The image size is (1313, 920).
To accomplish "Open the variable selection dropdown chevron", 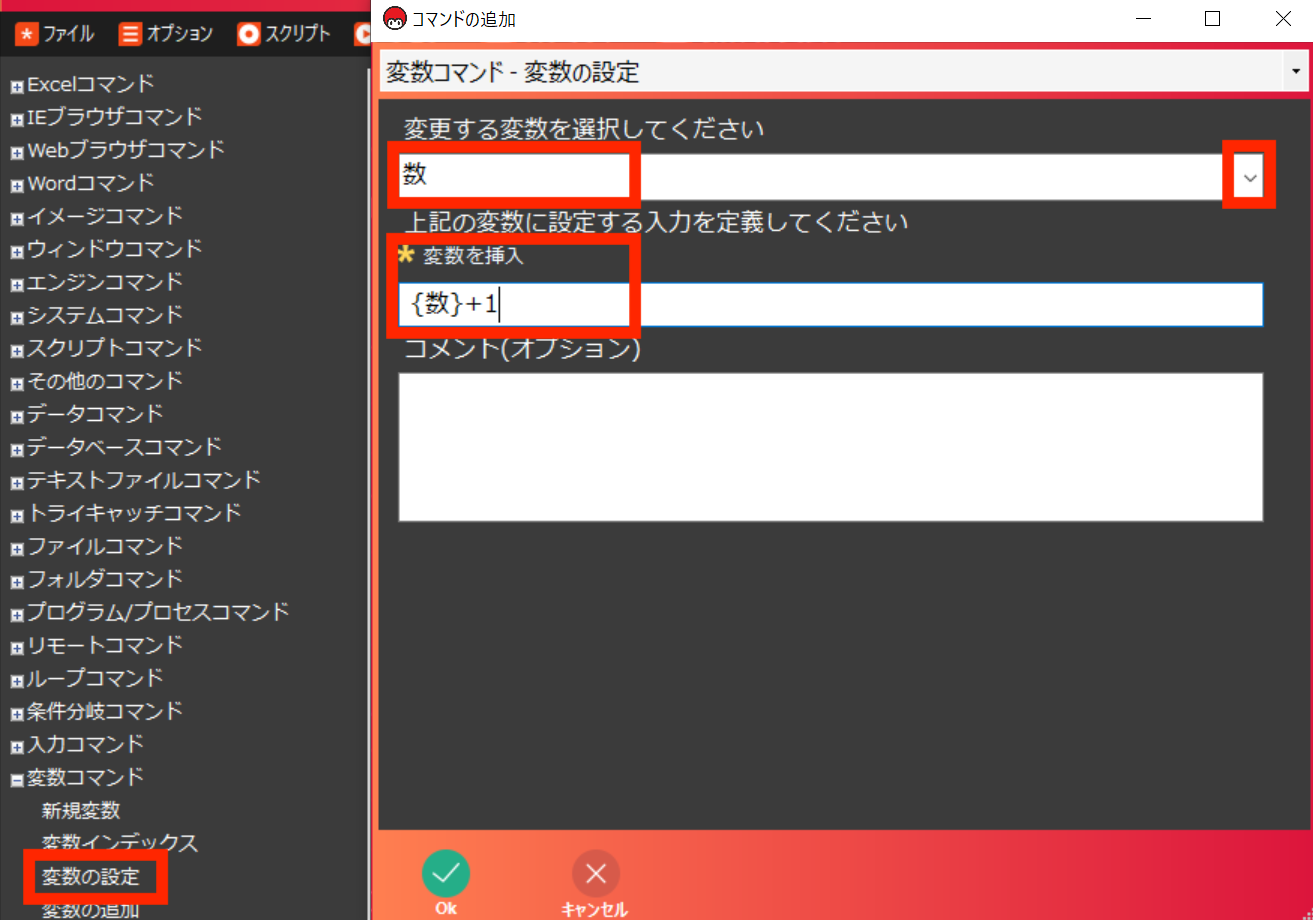I will 1249,177.
